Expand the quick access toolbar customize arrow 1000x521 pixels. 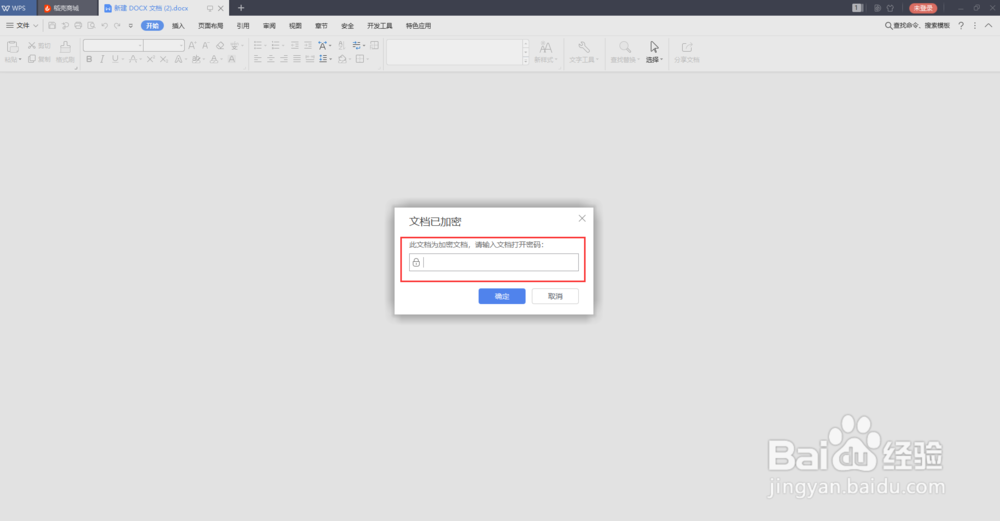(x=131, y=26)
